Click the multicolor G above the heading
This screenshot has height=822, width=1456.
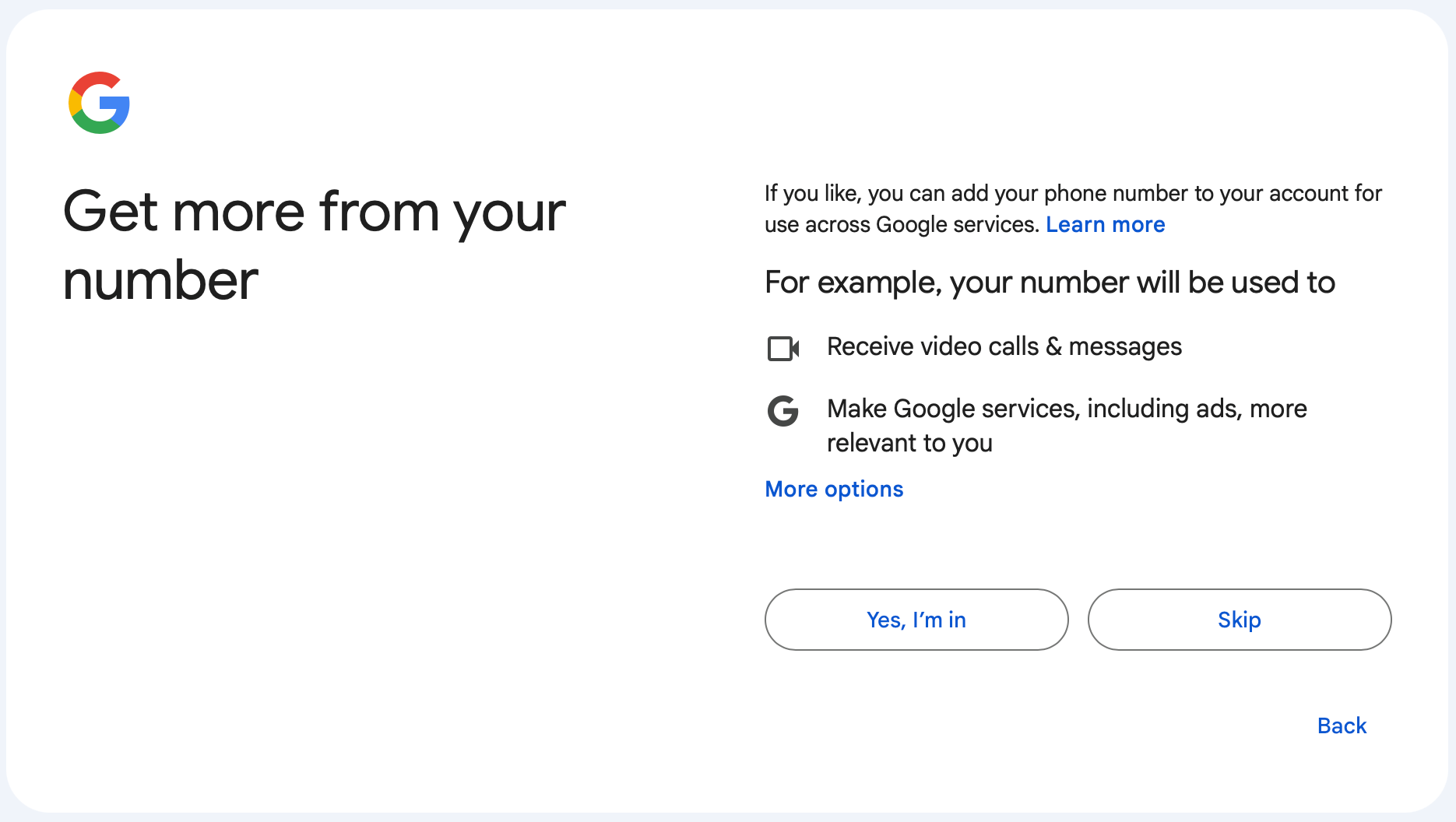pyautogui.click(x=99, y=103)
